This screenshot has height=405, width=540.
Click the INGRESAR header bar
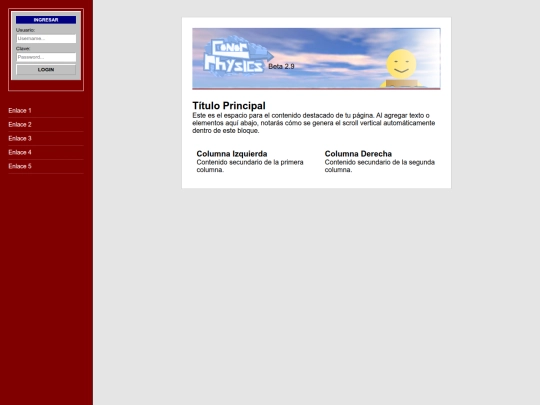click(x=46, y=20)
